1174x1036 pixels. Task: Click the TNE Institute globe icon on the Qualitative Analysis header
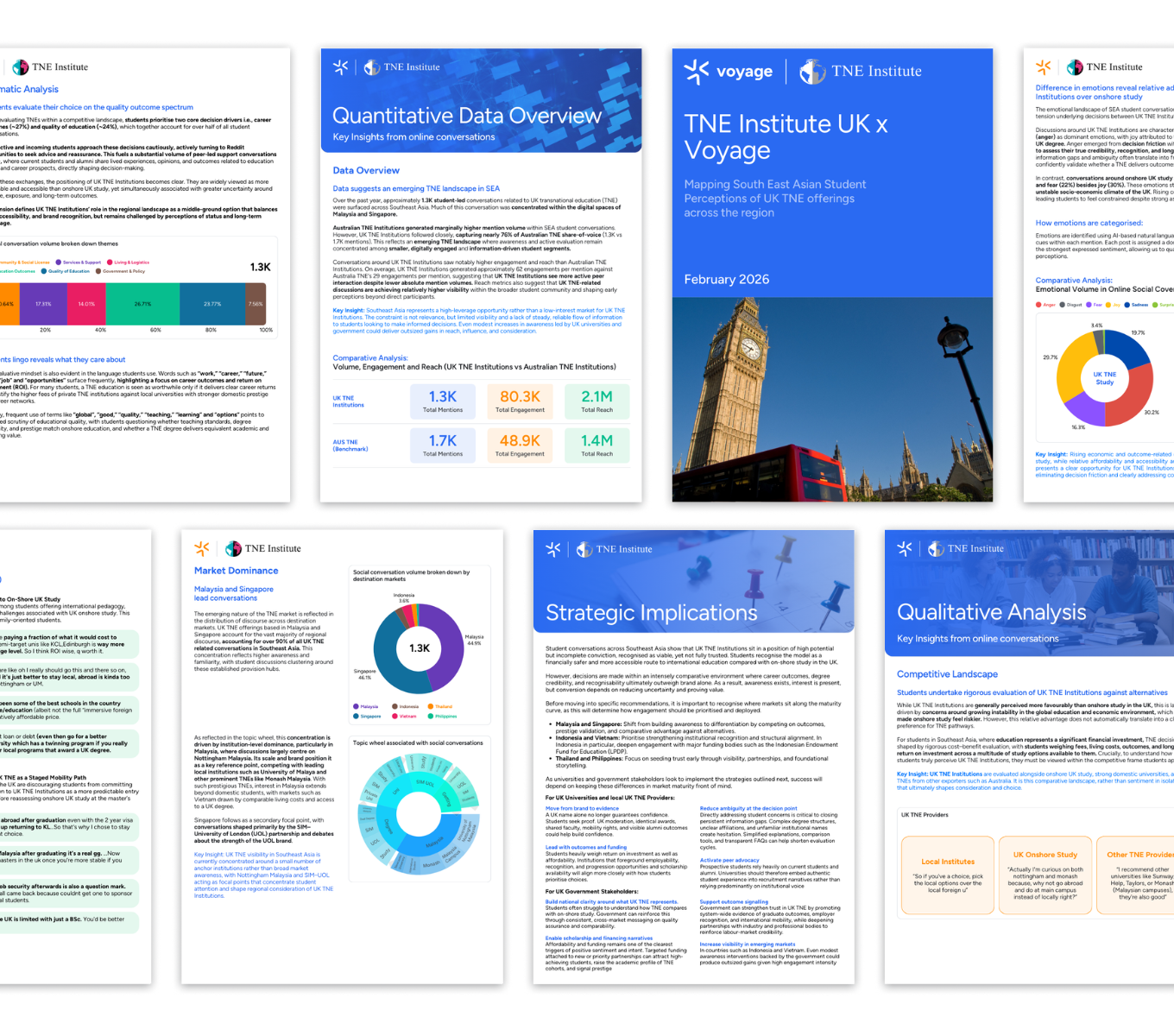[x=936, y=549]
